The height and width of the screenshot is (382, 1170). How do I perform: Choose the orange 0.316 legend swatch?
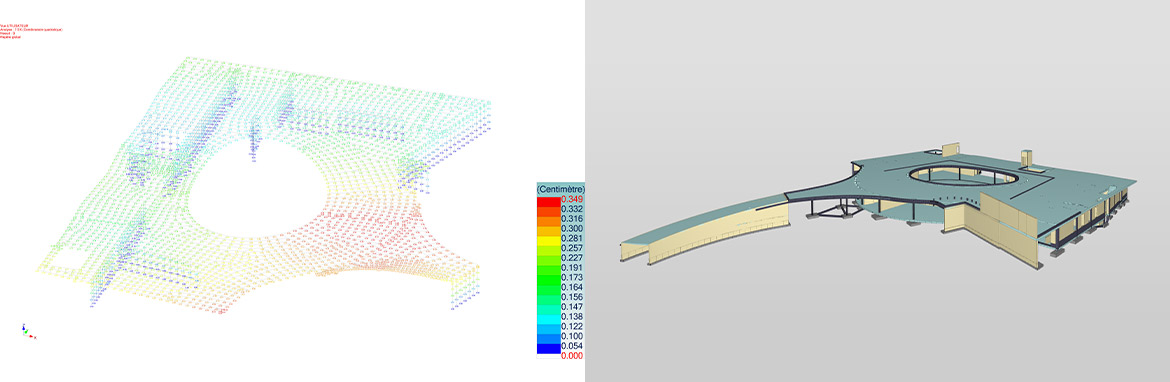[548, 219]
